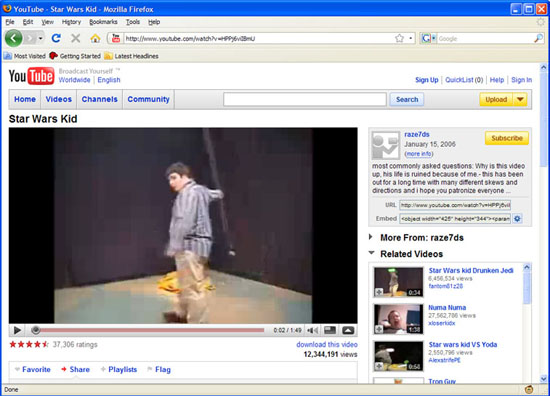This screenshot has width=550, height=396.
Task: Open the Firefox Home icon
Action: (95, 38)
